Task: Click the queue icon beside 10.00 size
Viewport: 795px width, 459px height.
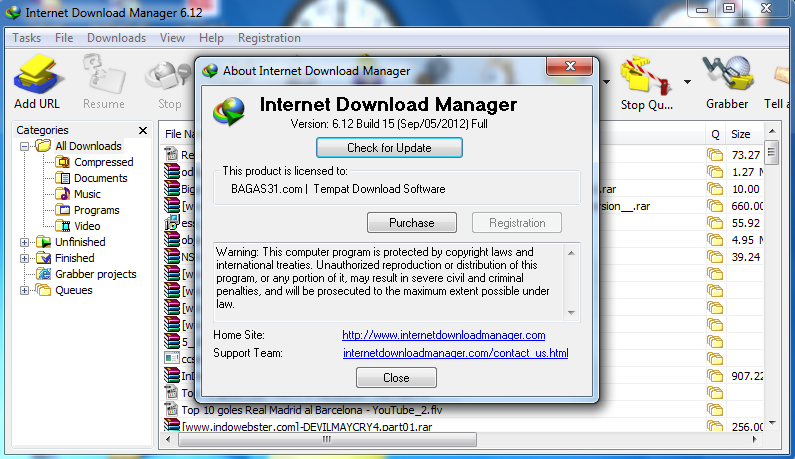Action: click(x=715, y=189)
